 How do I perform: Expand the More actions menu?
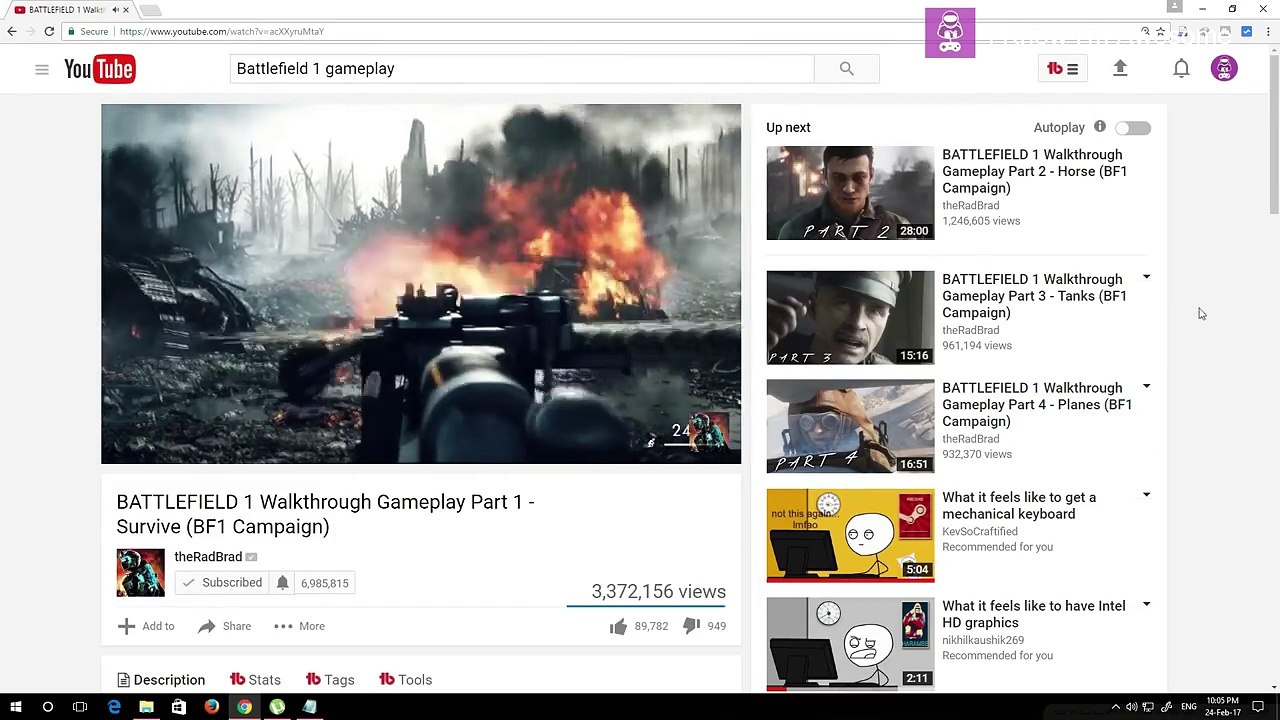299,626
